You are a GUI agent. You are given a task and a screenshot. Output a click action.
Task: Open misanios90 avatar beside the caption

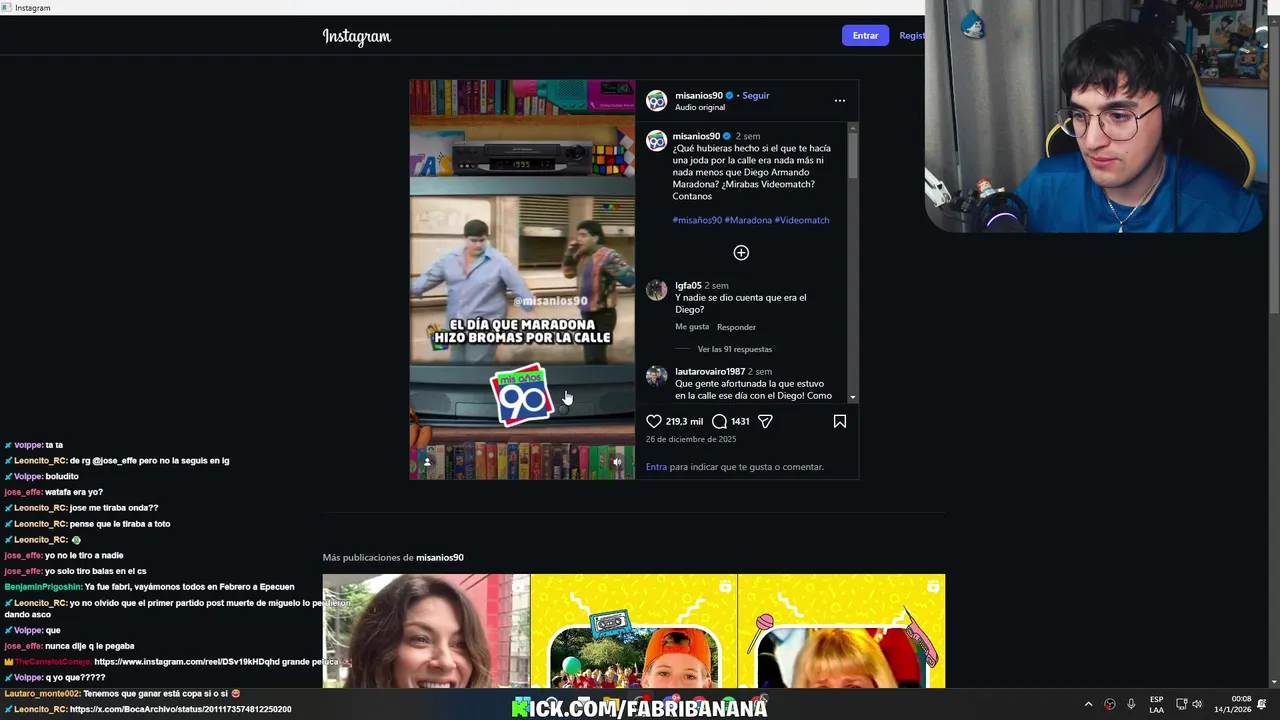[x=656, y=141]
